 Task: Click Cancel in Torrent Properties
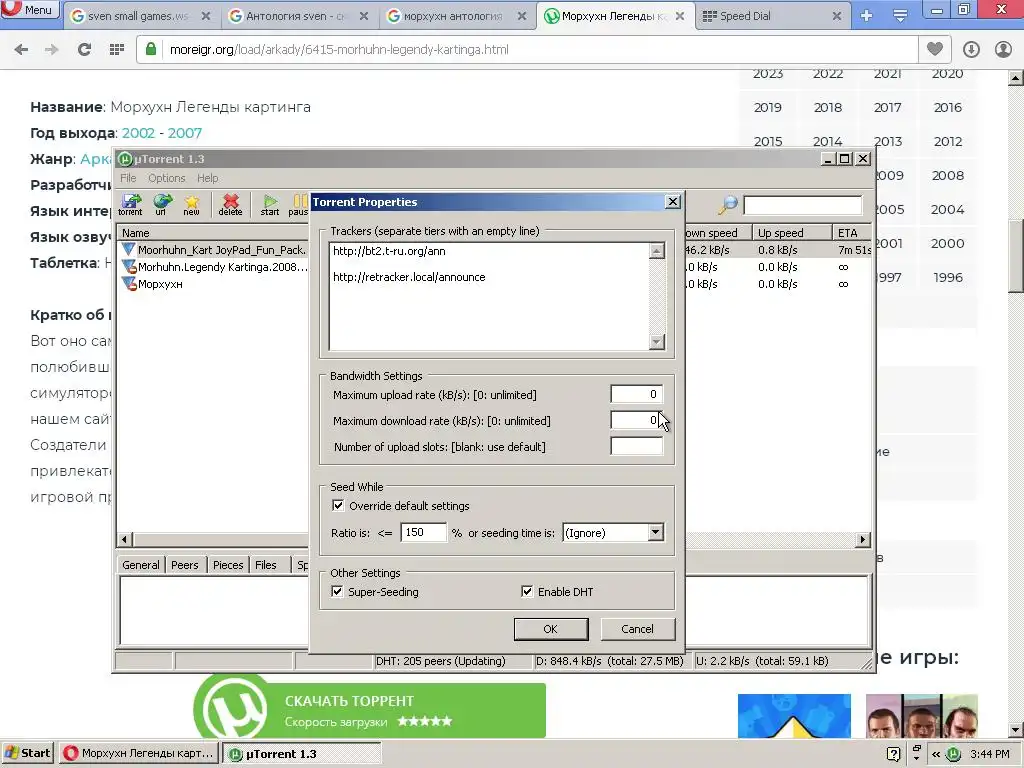637,629
